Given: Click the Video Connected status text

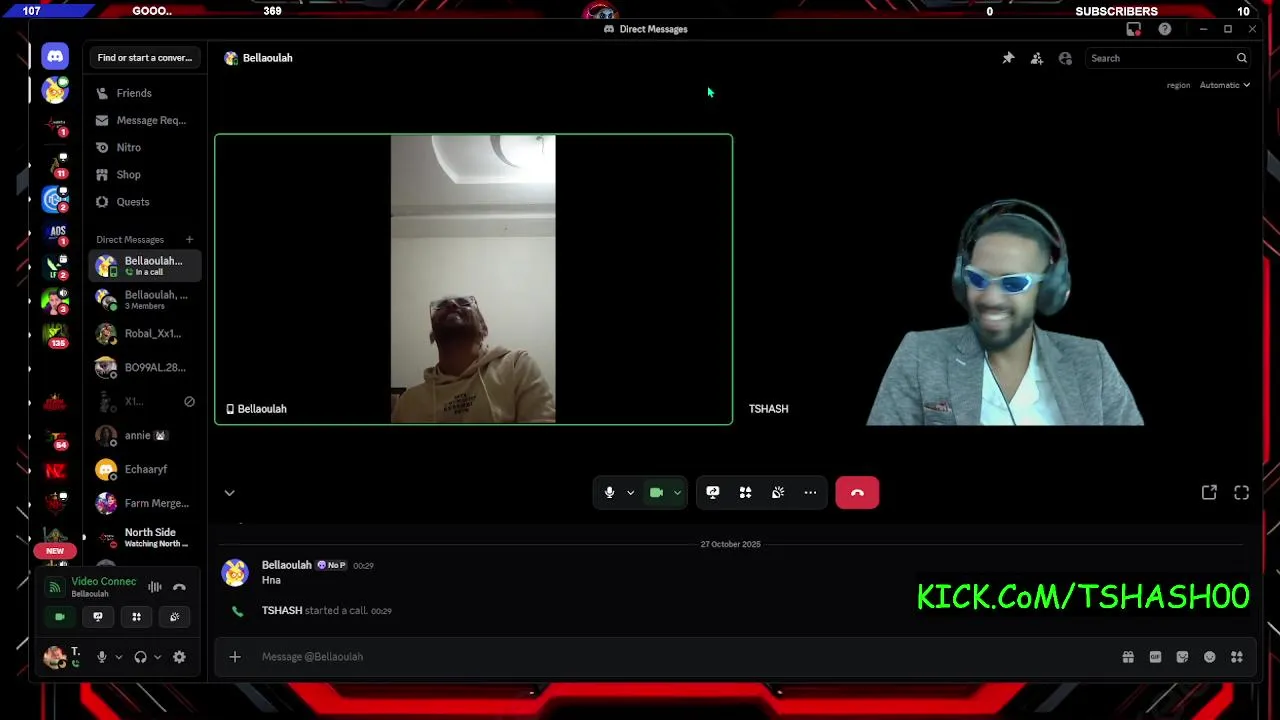Looking at the screenshot, I should click(x=103, y=581).
